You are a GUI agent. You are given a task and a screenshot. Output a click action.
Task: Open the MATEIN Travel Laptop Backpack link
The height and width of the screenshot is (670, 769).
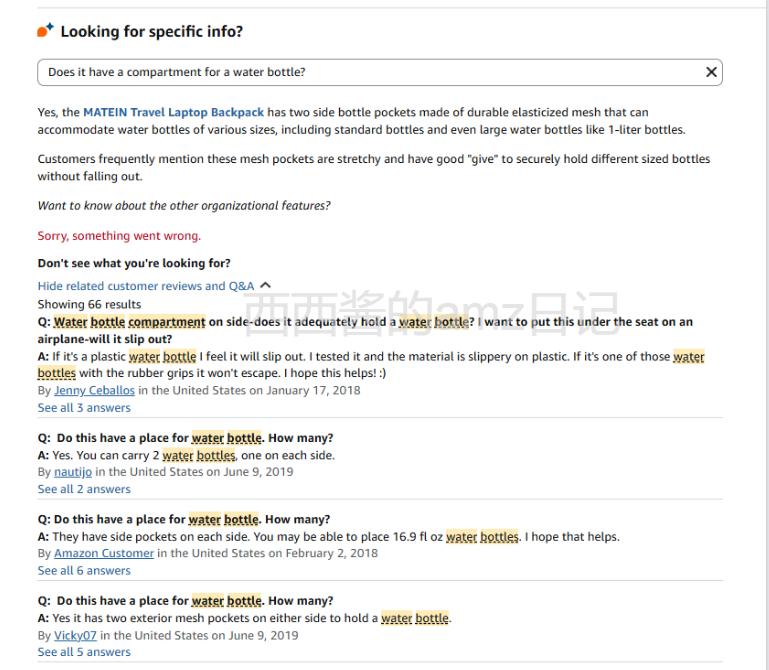pos(173,112)
